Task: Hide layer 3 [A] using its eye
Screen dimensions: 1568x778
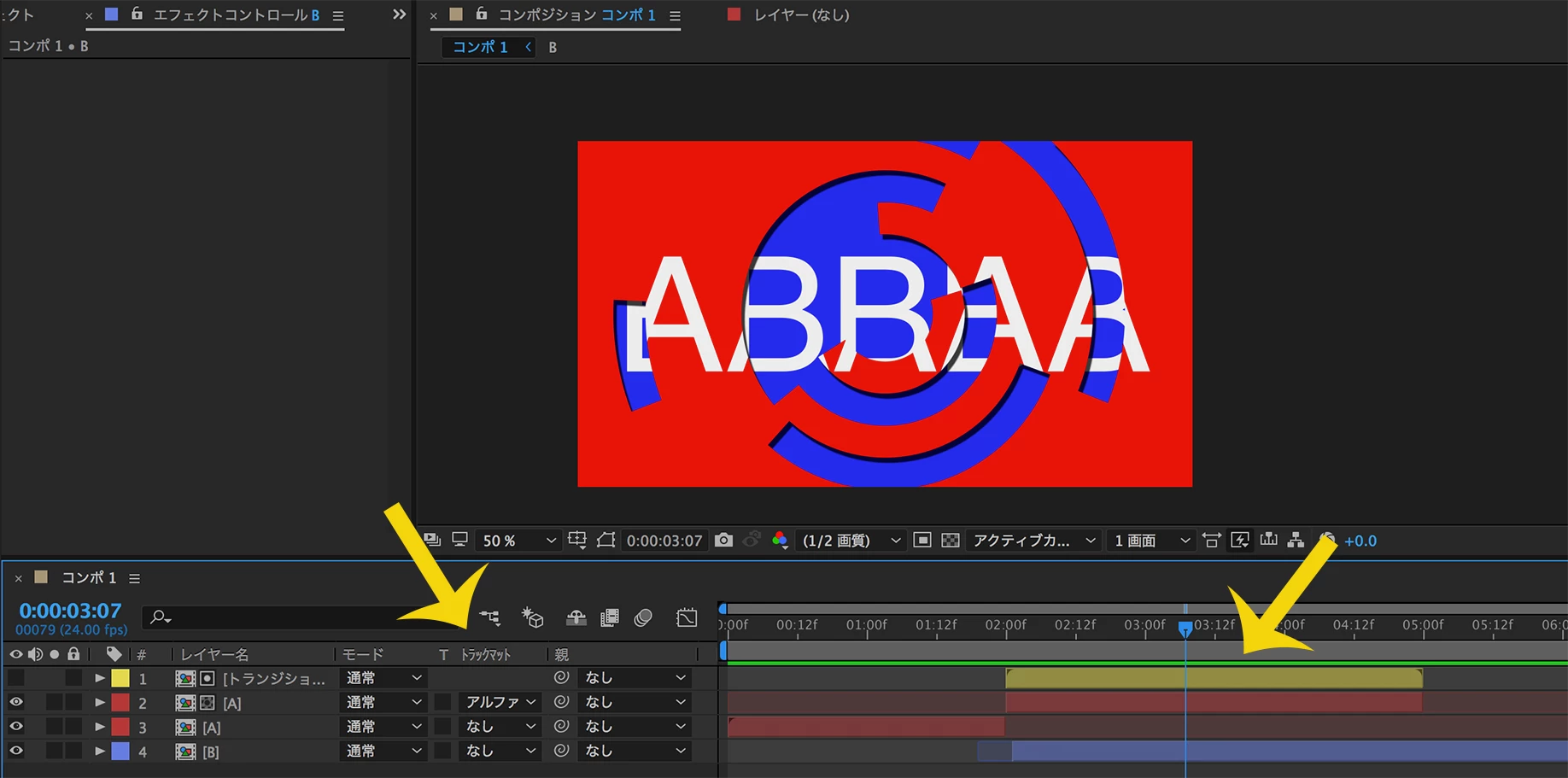Action: pyautogui.click(x=16, y=726)
